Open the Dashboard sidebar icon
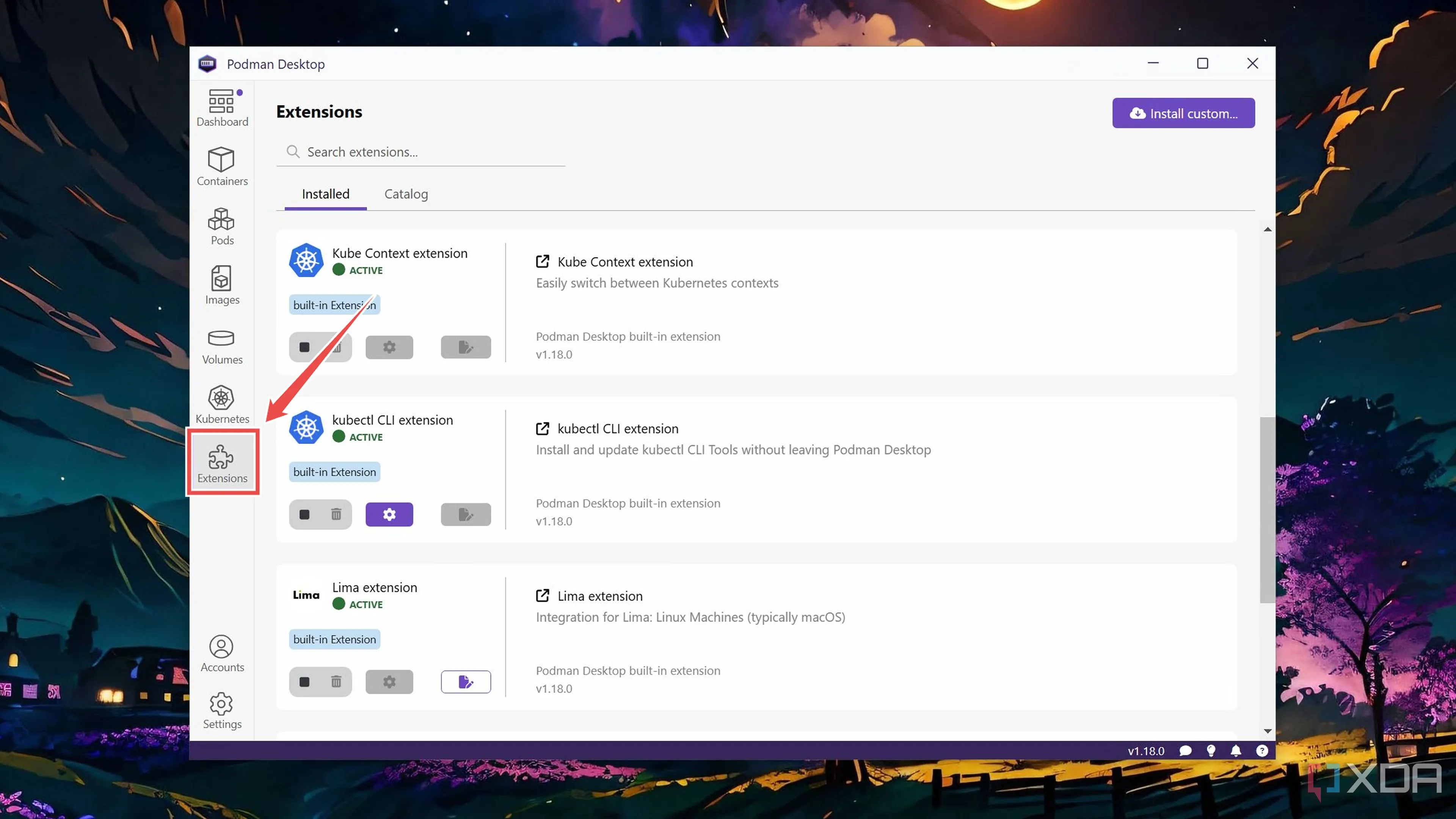 221,107
